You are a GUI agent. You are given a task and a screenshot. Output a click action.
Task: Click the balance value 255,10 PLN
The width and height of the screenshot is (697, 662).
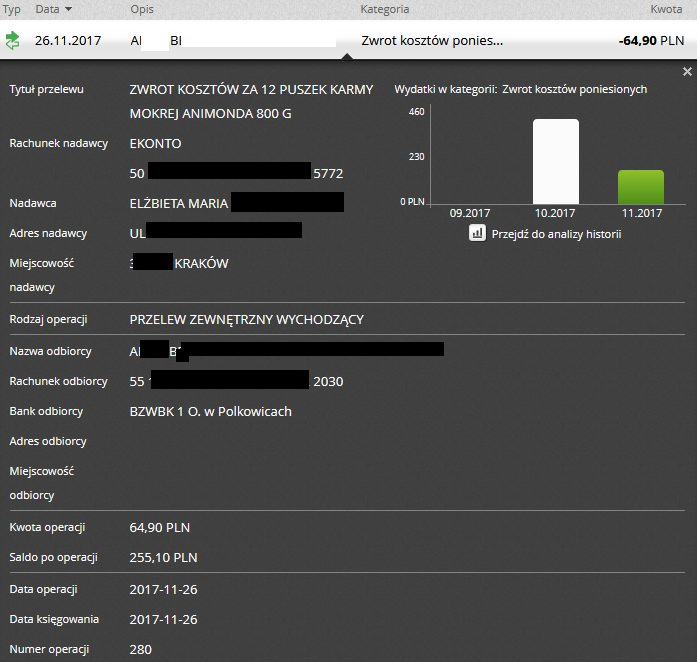click(163, 557)
